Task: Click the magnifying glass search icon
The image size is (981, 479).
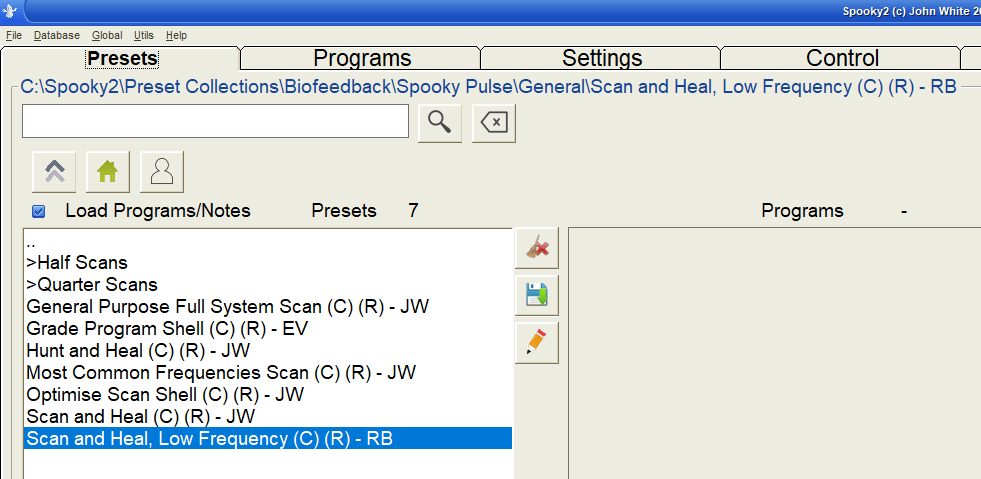Action: click(440, 122)
